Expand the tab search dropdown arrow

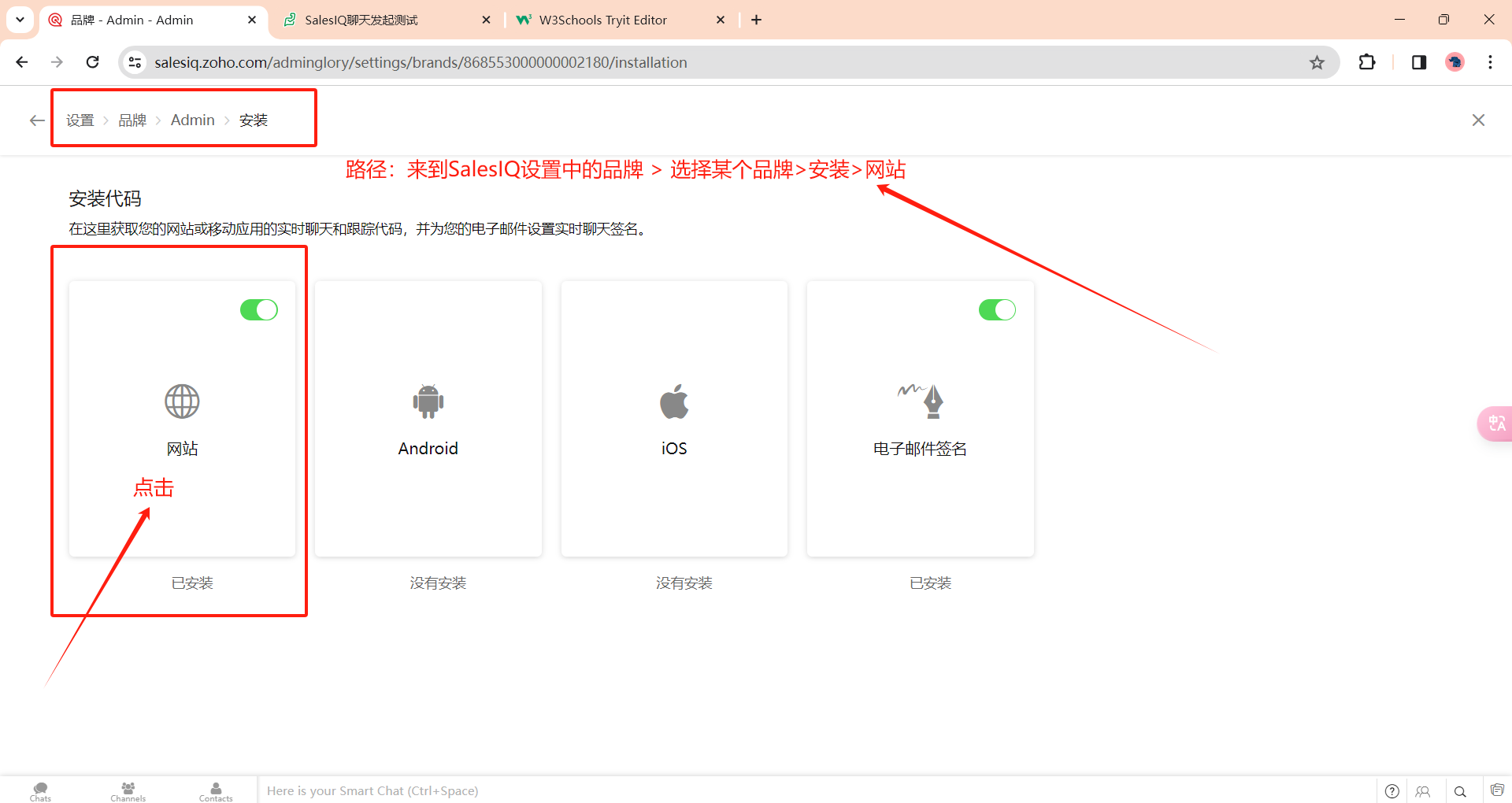pos(20,20)
